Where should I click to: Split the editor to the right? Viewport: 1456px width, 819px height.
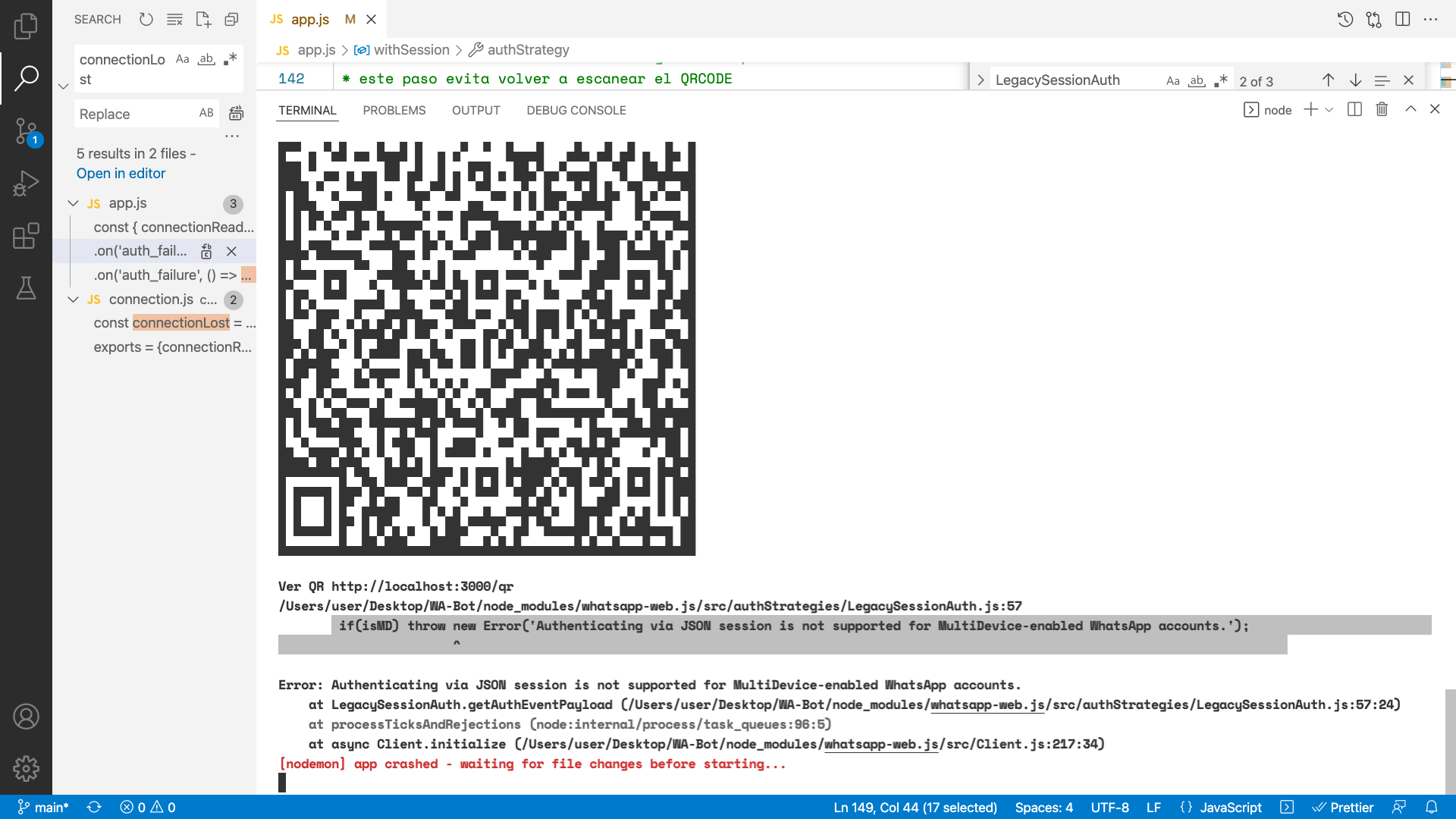(x=1403, y=20)
